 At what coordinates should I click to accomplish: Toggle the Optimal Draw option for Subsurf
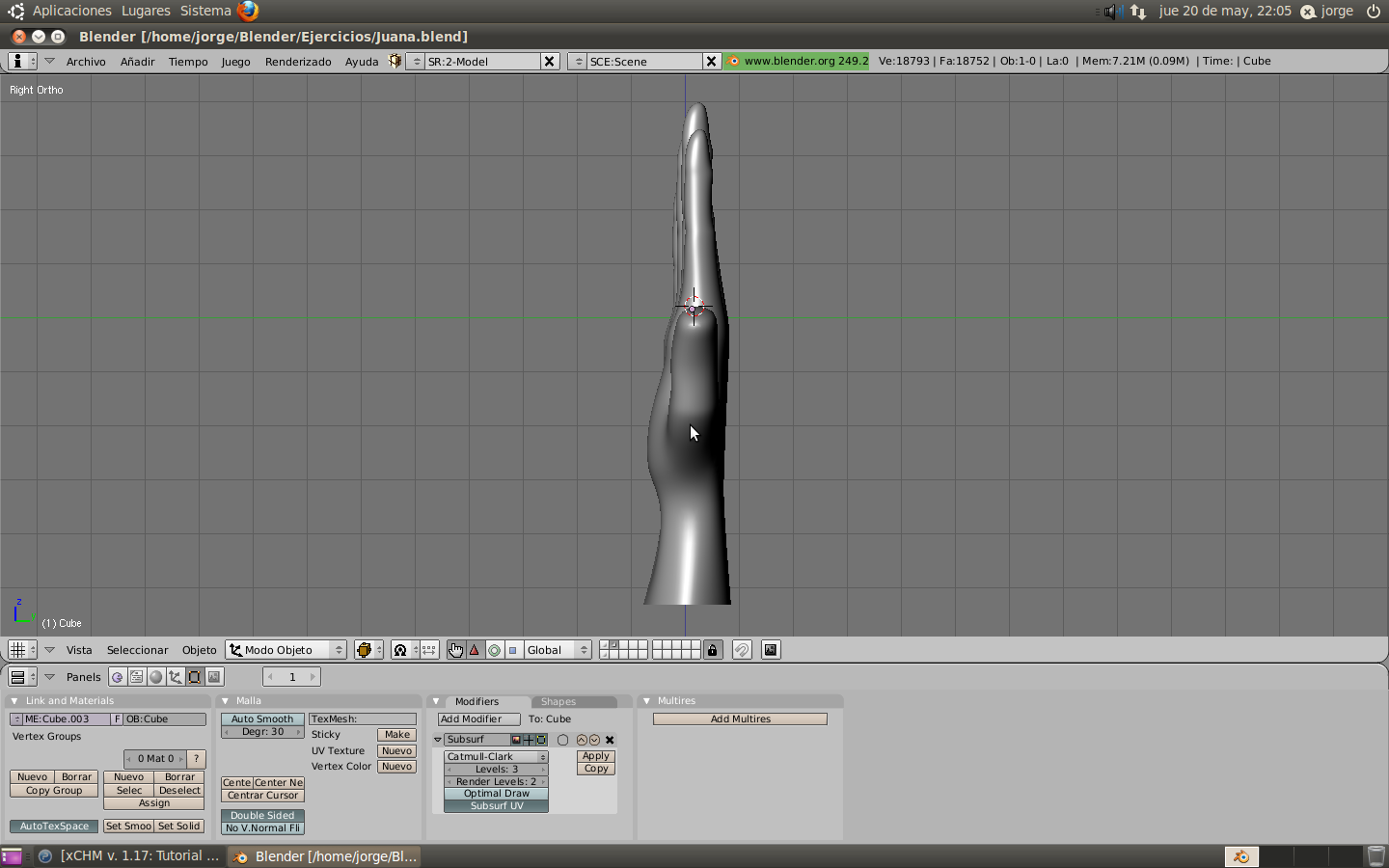tap(496, 794)
